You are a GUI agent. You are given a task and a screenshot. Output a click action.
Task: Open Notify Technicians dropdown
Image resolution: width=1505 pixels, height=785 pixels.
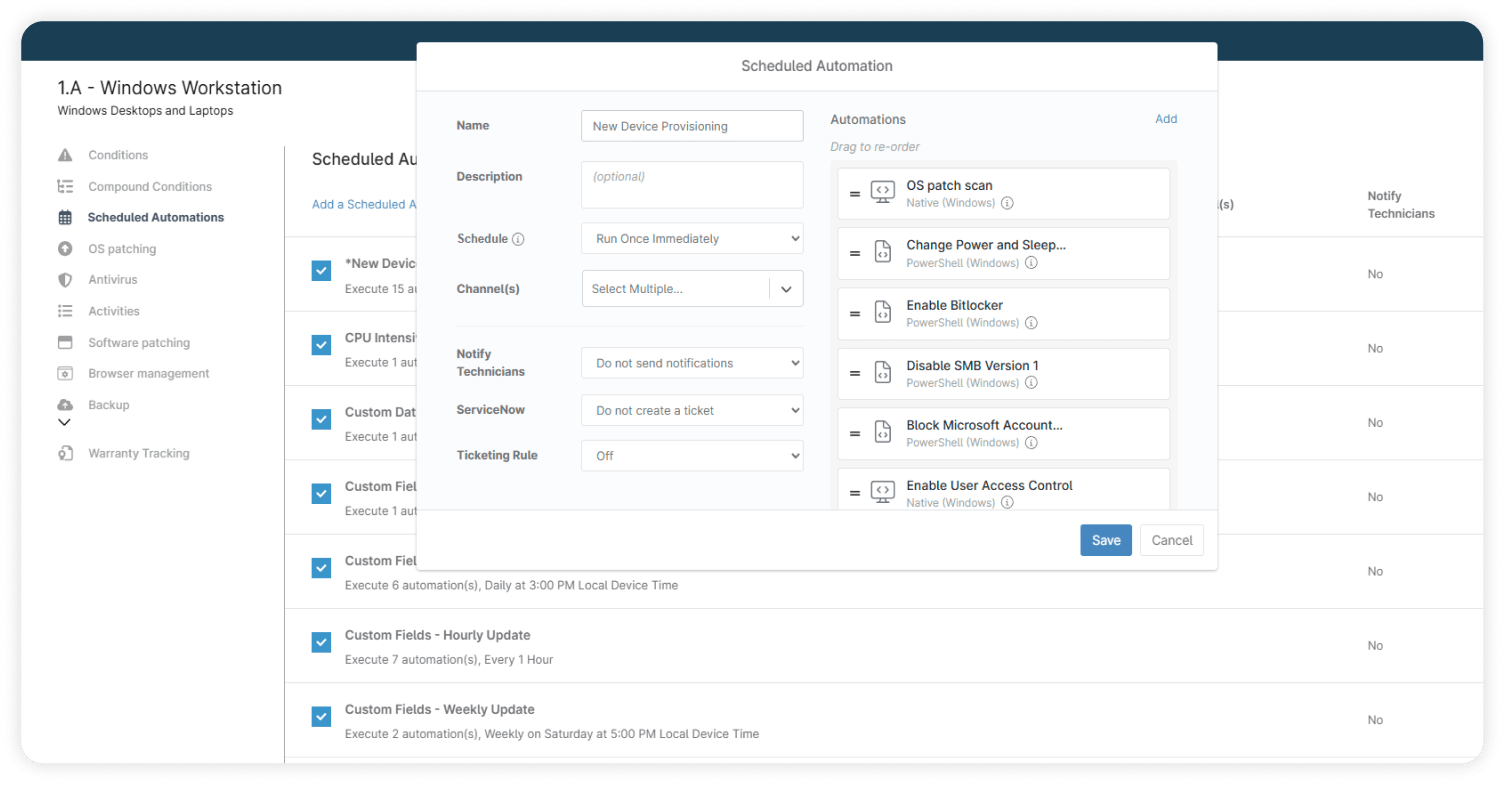click(692, 363)
